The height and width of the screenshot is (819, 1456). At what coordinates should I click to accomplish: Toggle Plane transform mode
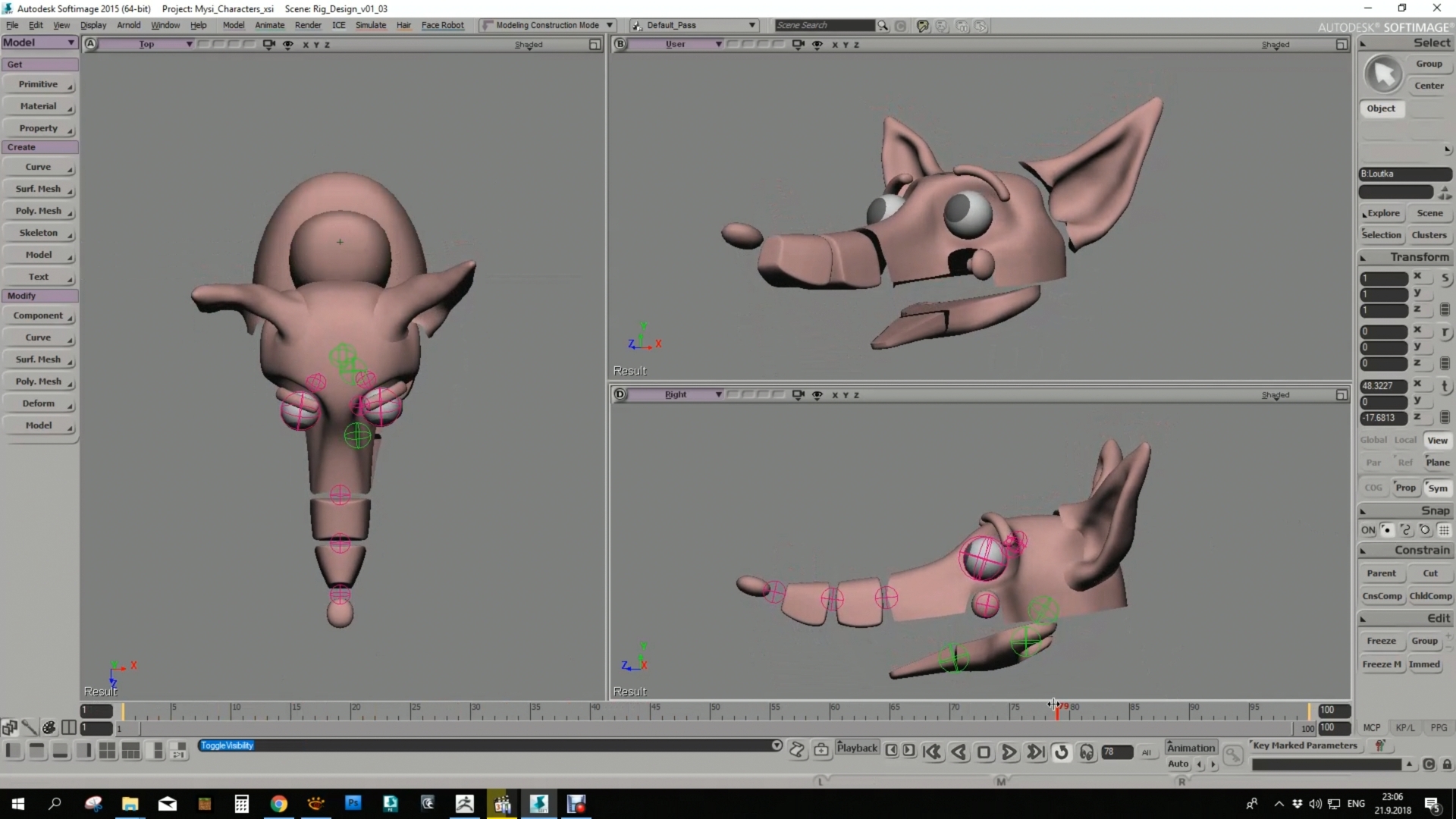click(x=1437, y=463)
